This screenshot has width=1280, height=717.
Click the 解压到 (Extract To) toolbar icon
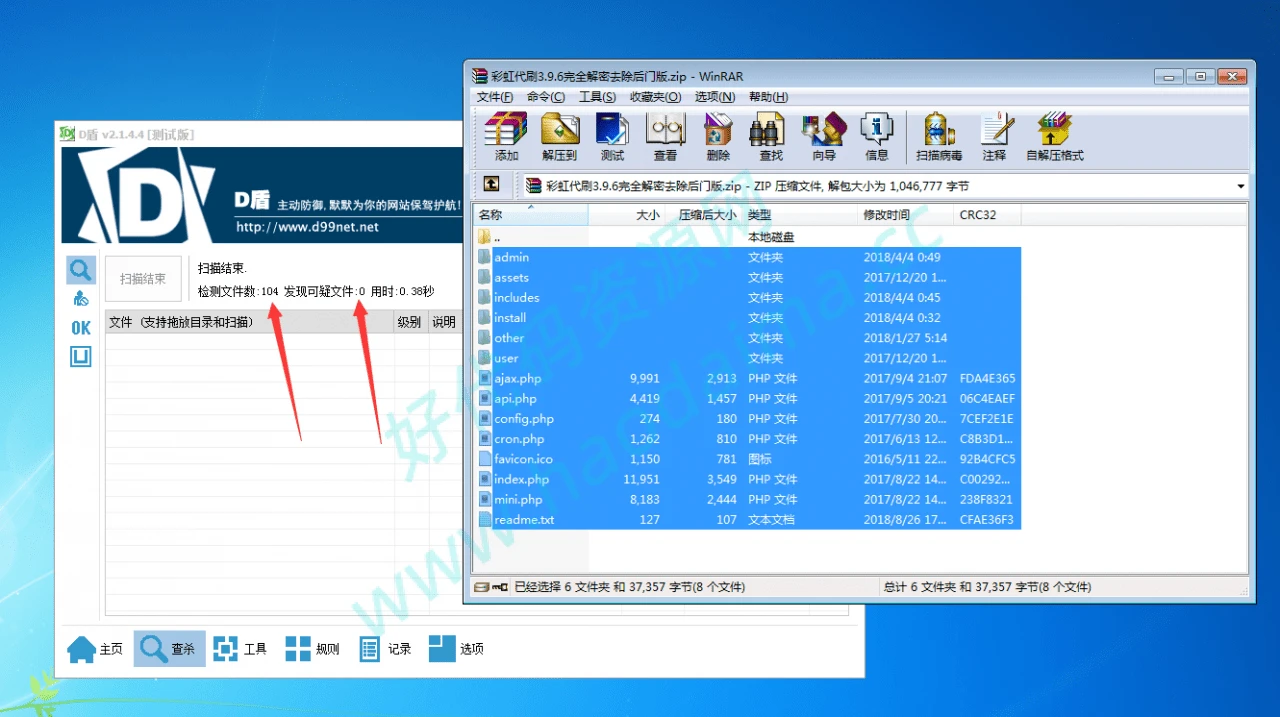pyautogui.click(x=560, y=135)
